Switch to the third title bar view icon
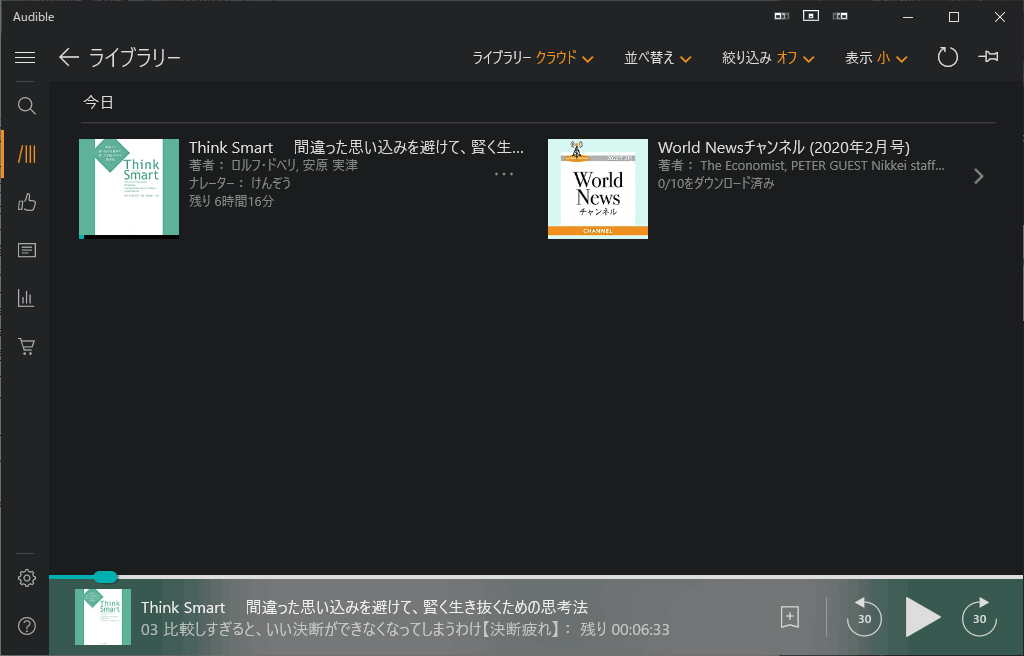 coord(840,16)
